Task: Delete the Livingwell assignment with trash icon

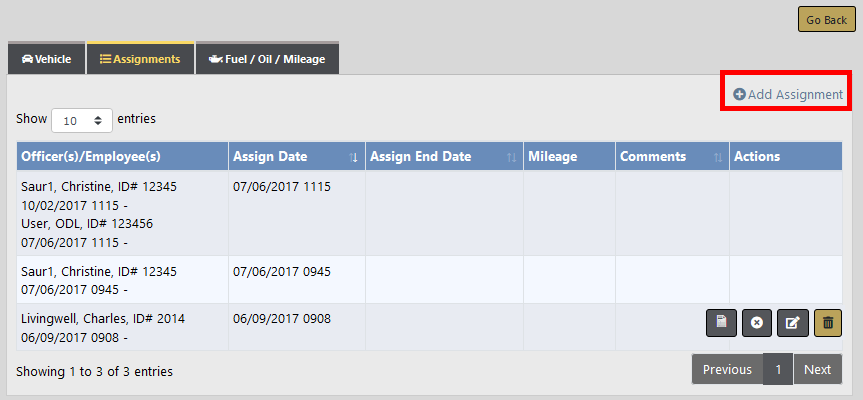Action: point(828,323)
